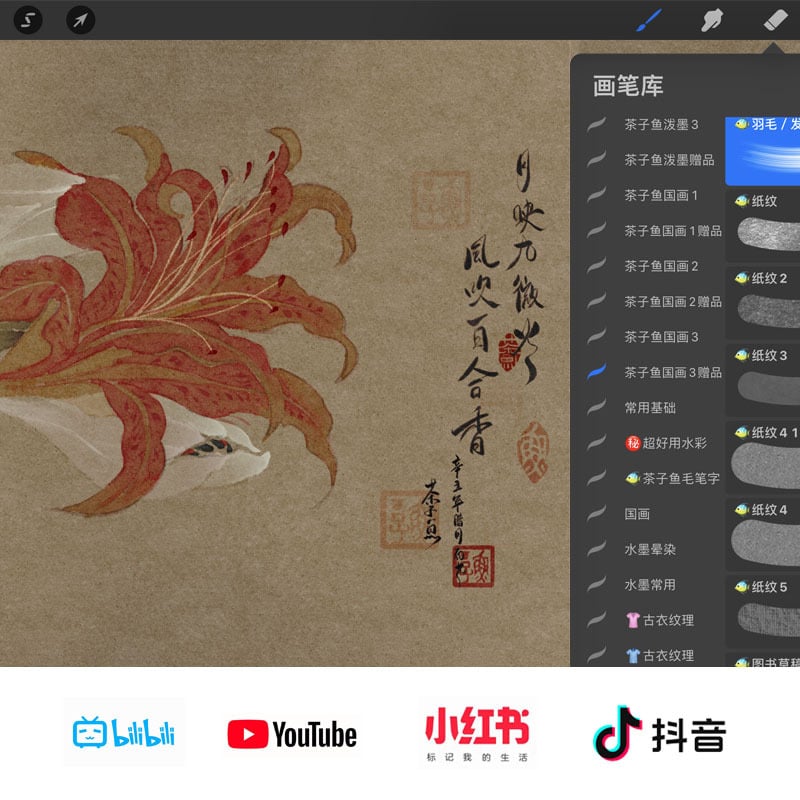Click the YouTube logo
Image resolution: width=800 pixels, height=800 pixels.
pos(292,735)
